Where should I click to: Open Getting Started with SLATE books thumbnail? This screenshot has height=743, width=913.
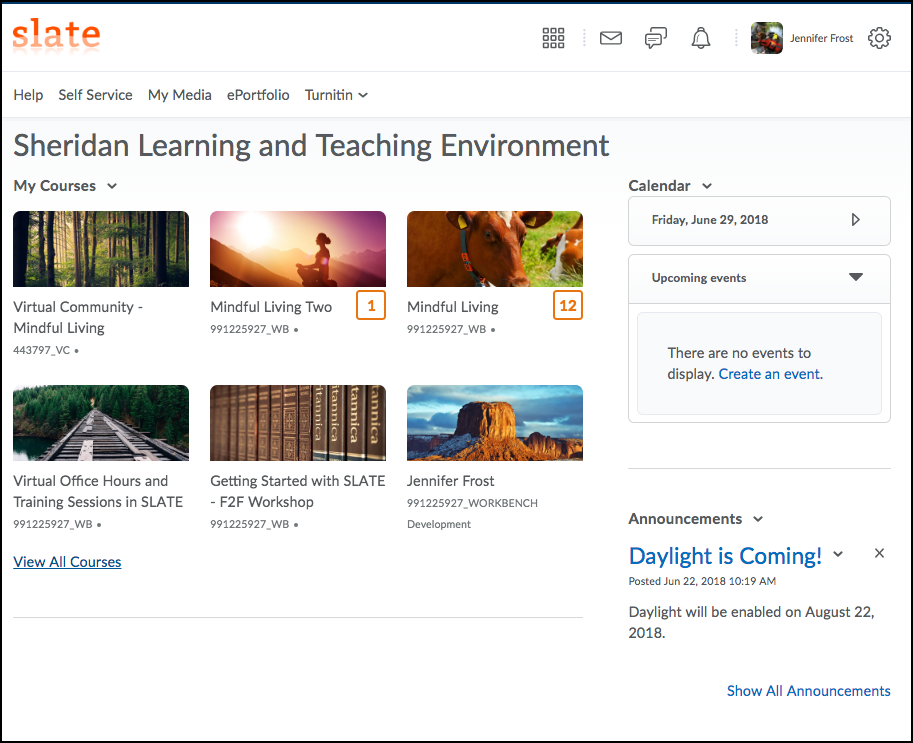298,423
